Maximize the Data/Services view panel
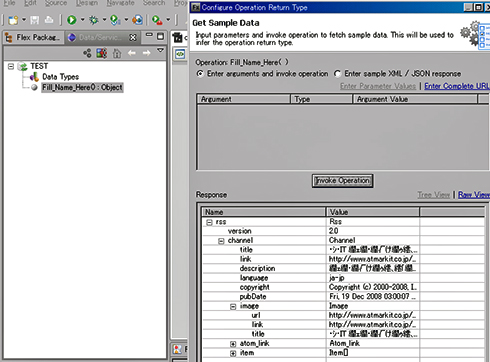Screen dimensions: 490x362 [160, 36]
